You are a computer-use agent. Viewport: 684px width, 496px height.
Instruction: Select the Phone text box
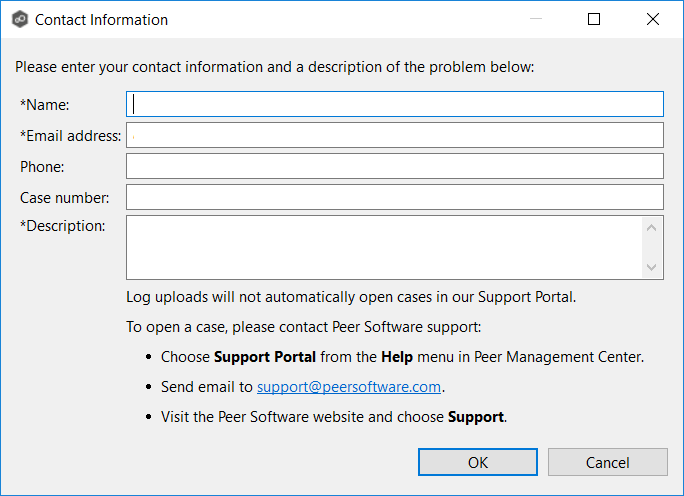(394, 166)
